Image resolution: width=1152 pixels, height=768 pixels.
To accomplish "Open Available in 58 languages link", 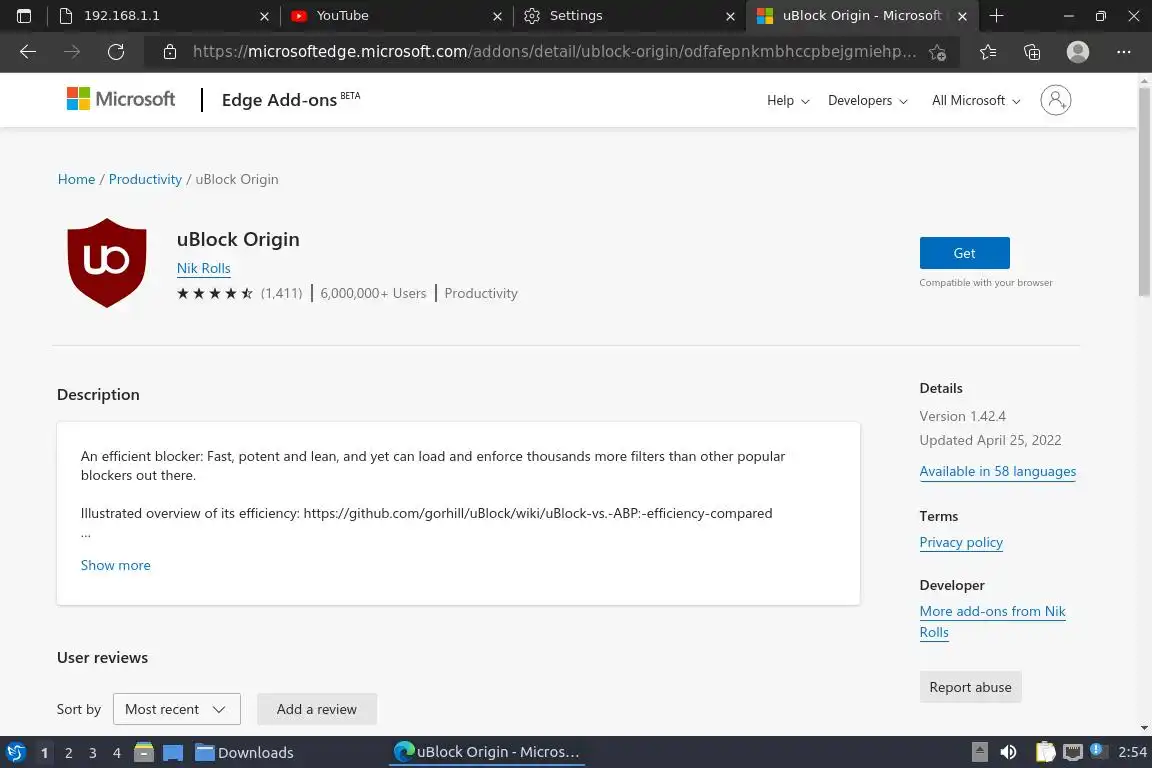I will click(998, 471).
